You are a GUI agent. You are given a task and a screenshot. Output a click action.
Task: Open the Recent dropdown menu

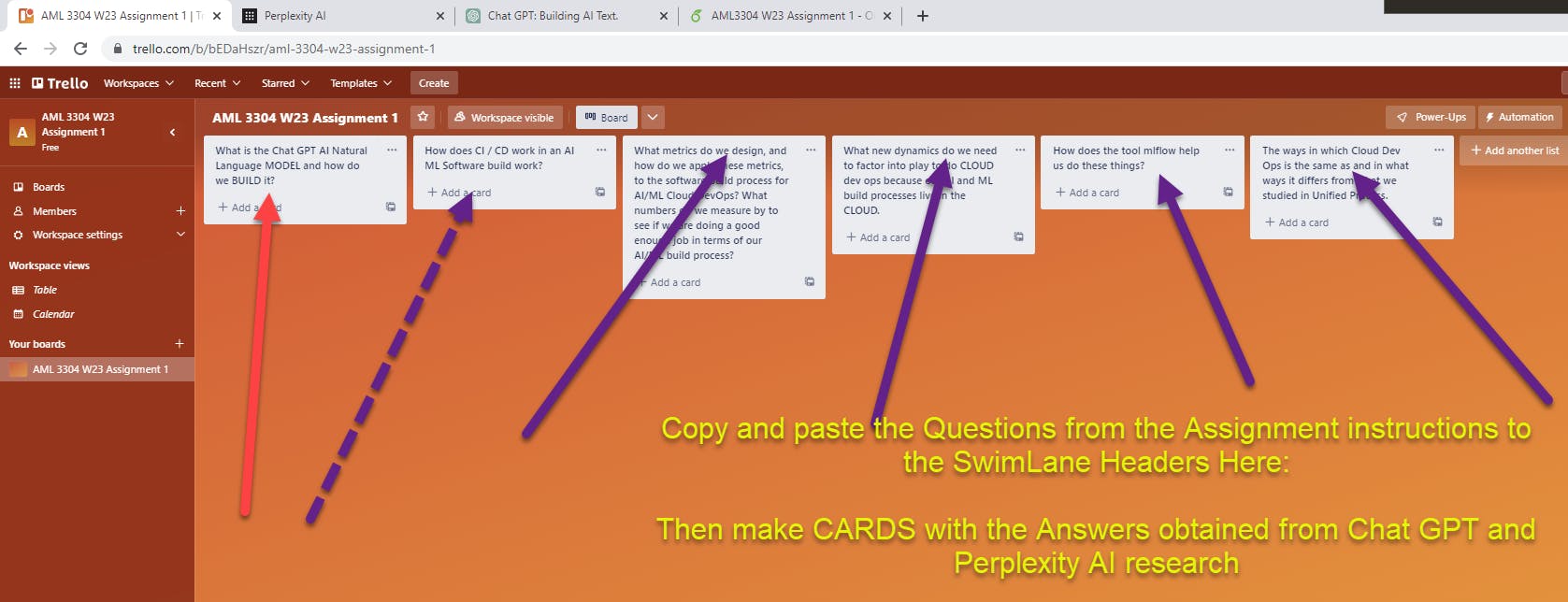pos(217,83)
